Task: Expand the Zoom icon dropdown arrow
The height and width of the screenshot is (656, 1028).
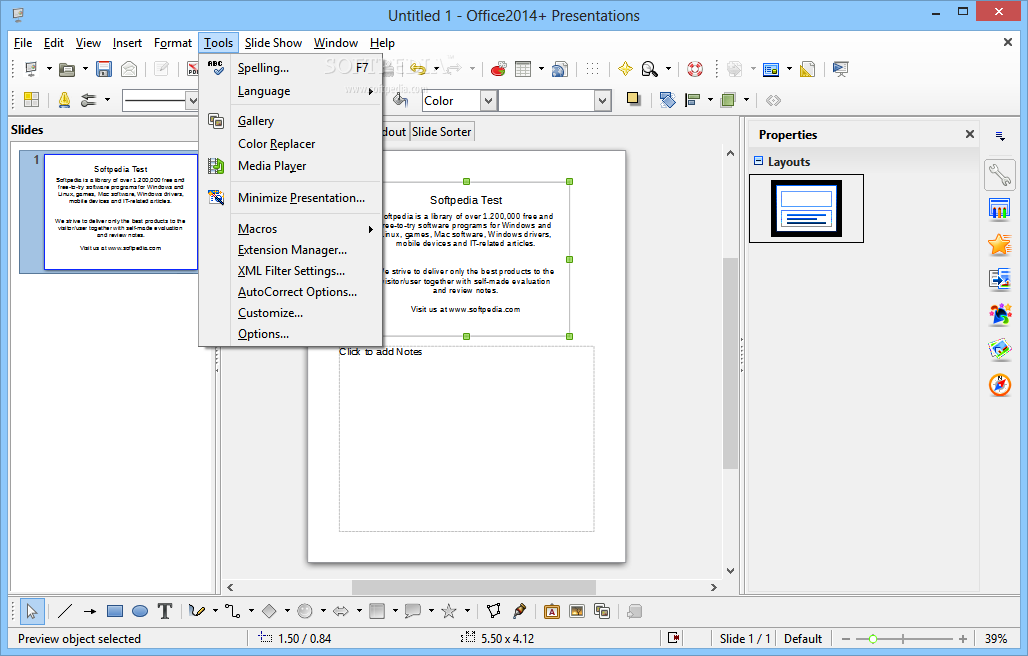Action: 668,69
